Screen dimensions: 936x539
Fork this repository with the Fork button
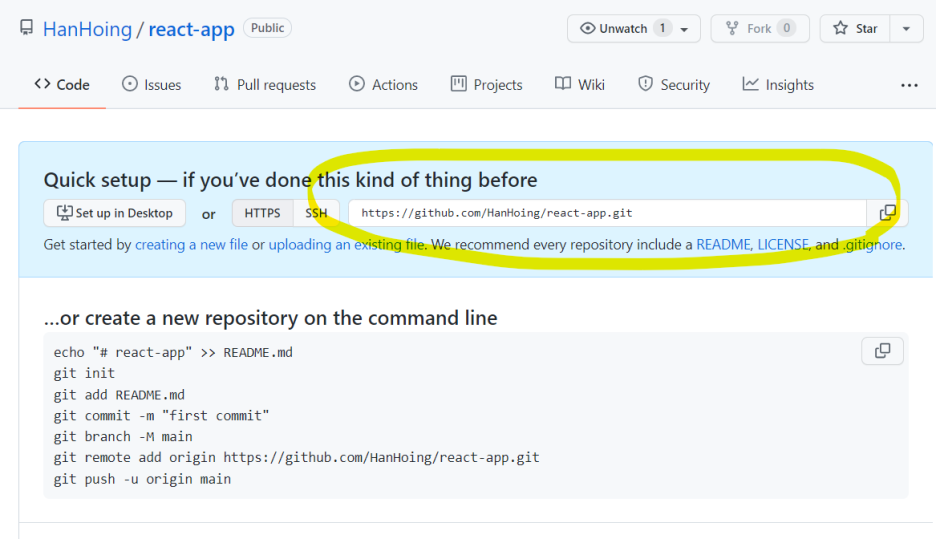click(760, 28)
